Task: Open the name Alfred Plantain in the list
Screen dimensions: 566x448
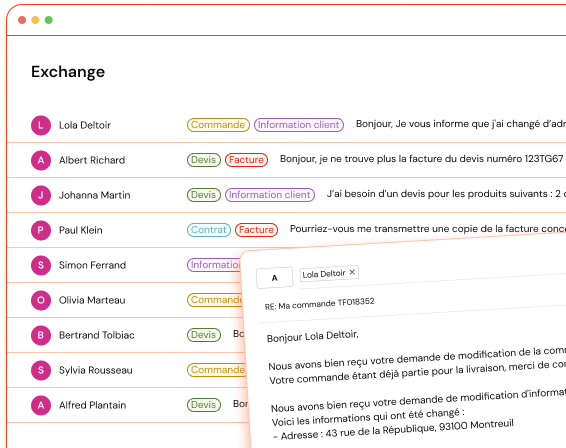Action: 92,405
